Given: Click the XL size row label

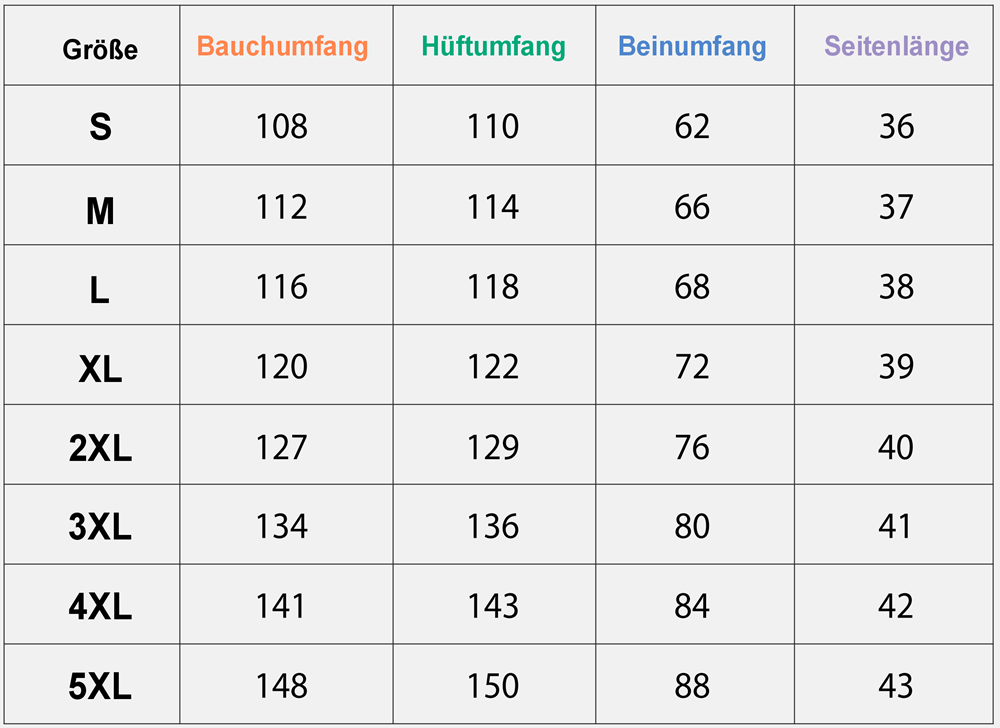Looking at the screenshot, I should pos(100,370).
